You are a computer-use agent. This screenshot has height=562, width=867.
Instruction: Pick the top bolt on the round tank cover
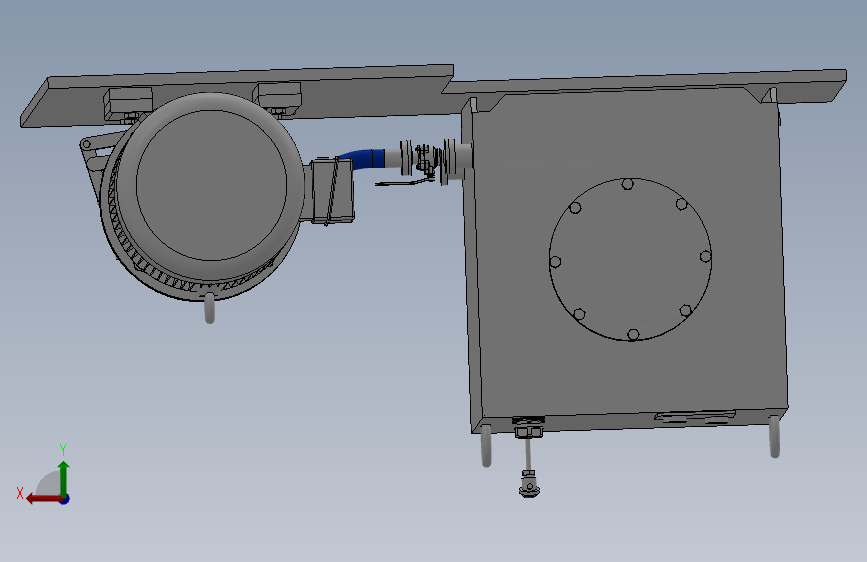627,184
